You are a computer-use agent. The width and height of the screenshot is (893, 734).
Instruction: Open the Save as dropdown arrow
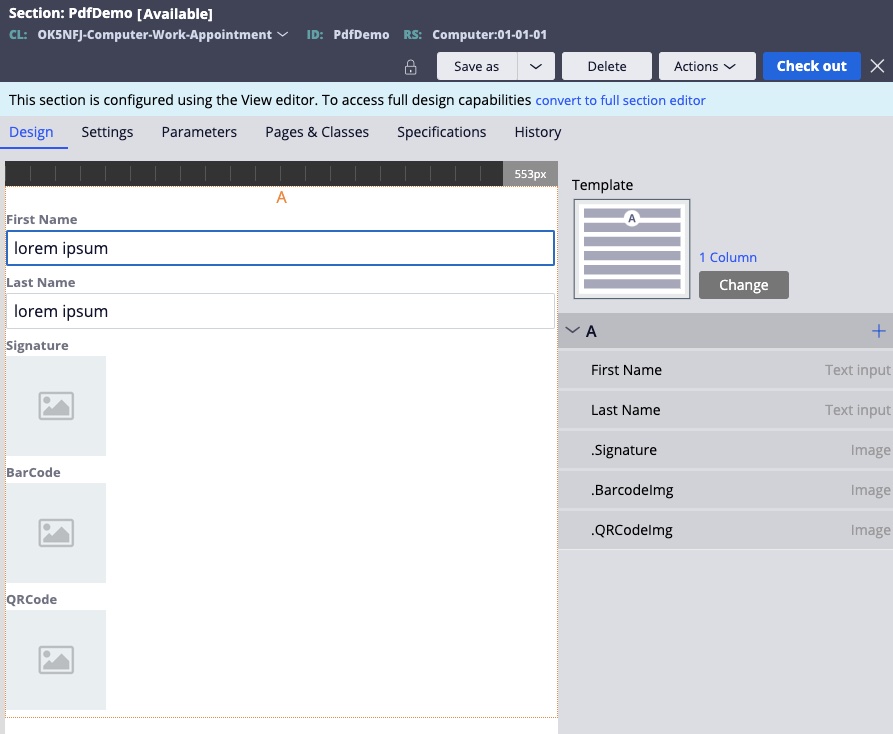(535, 67)
